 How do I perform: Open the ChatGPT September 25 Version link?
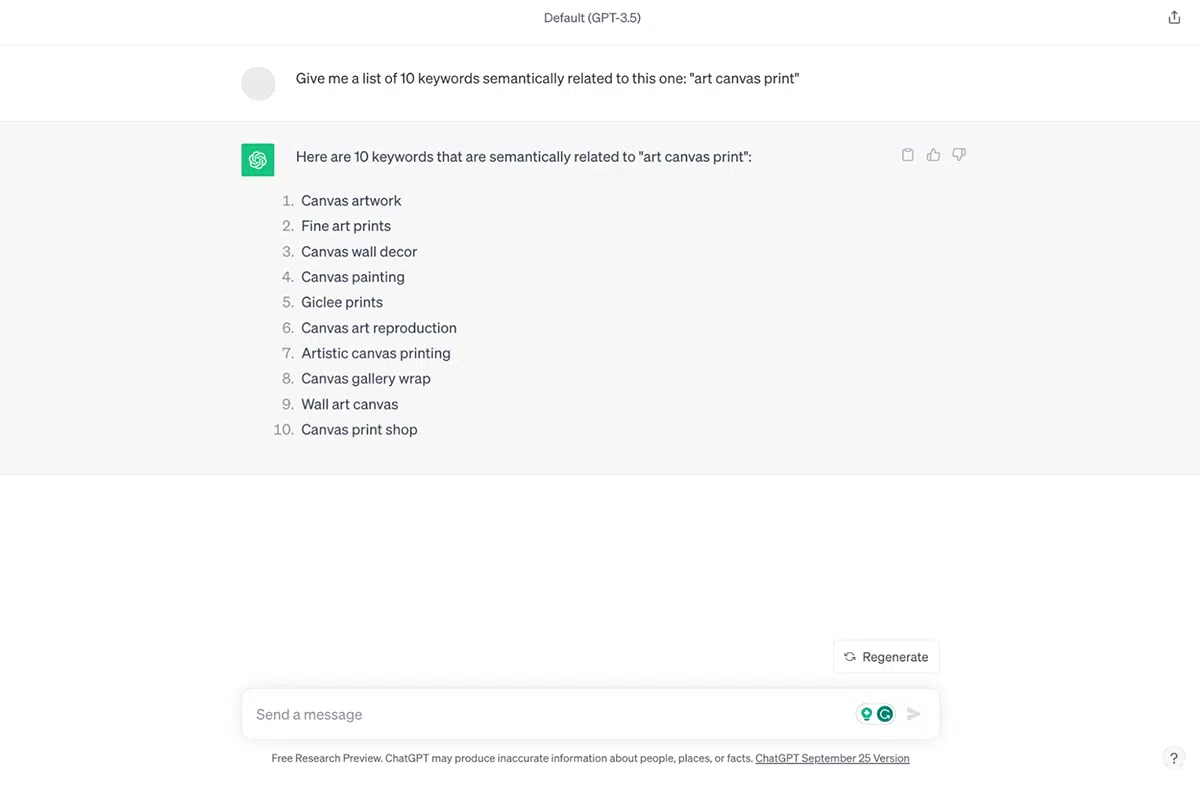pyautogui.click(x=832, y=759)
